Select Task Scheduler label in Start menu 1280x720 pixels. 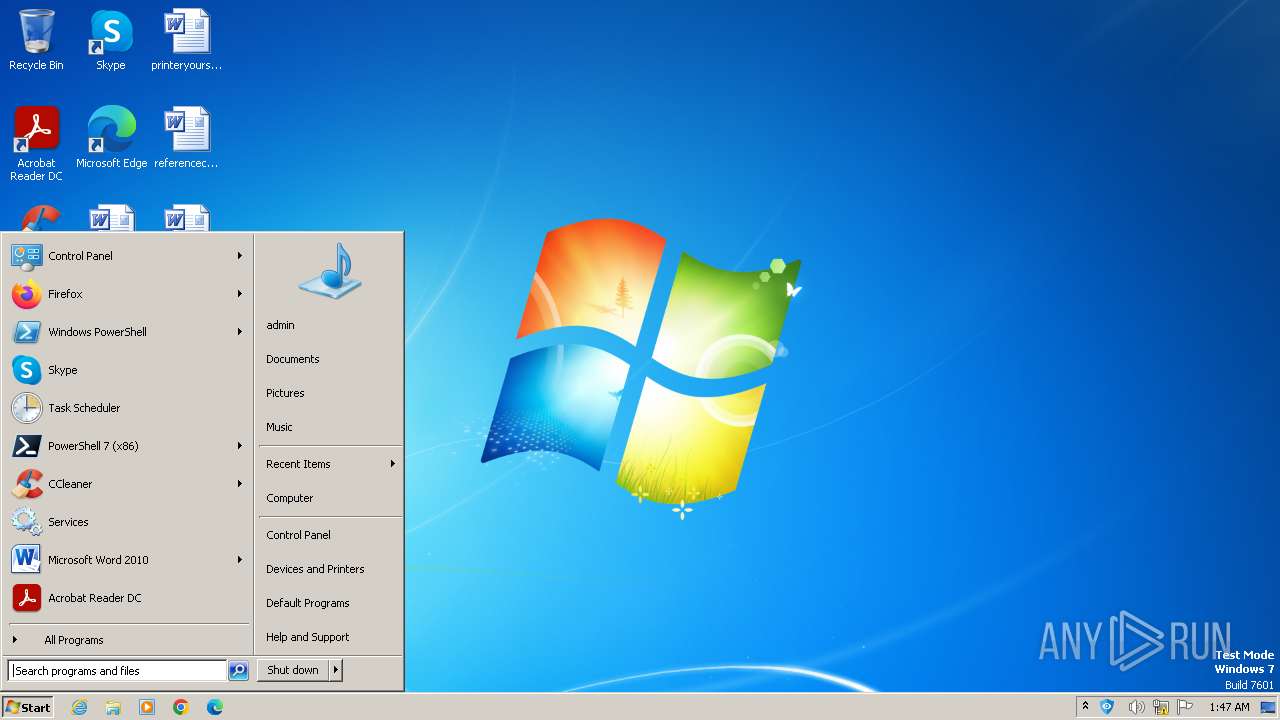pos(84,408)
